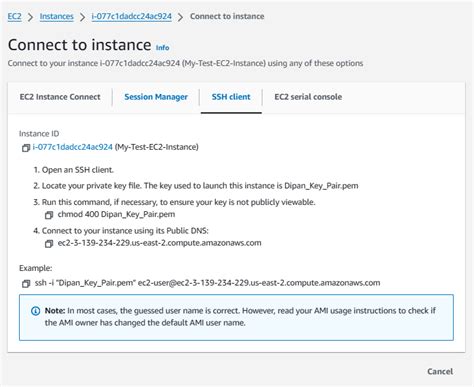
Task: Select the SSH client tab
Action: [231, 97]
